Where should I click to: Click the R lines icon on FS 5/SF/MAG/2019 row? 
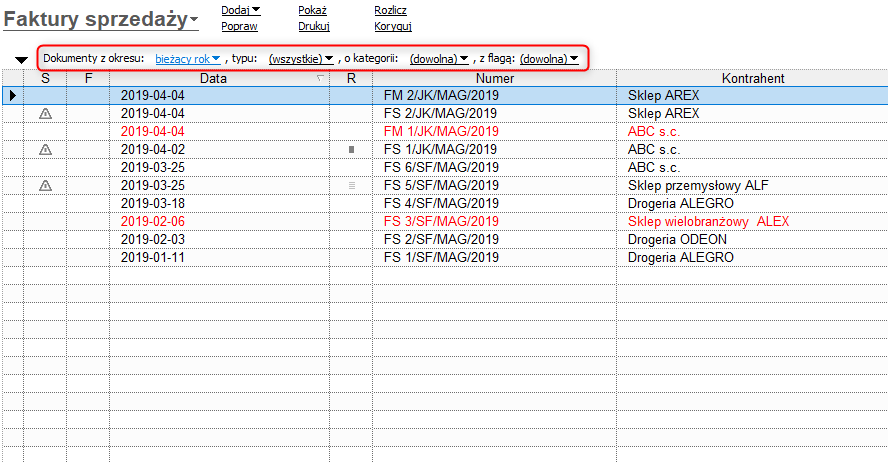pyautogui.click(x=351, y=186)
